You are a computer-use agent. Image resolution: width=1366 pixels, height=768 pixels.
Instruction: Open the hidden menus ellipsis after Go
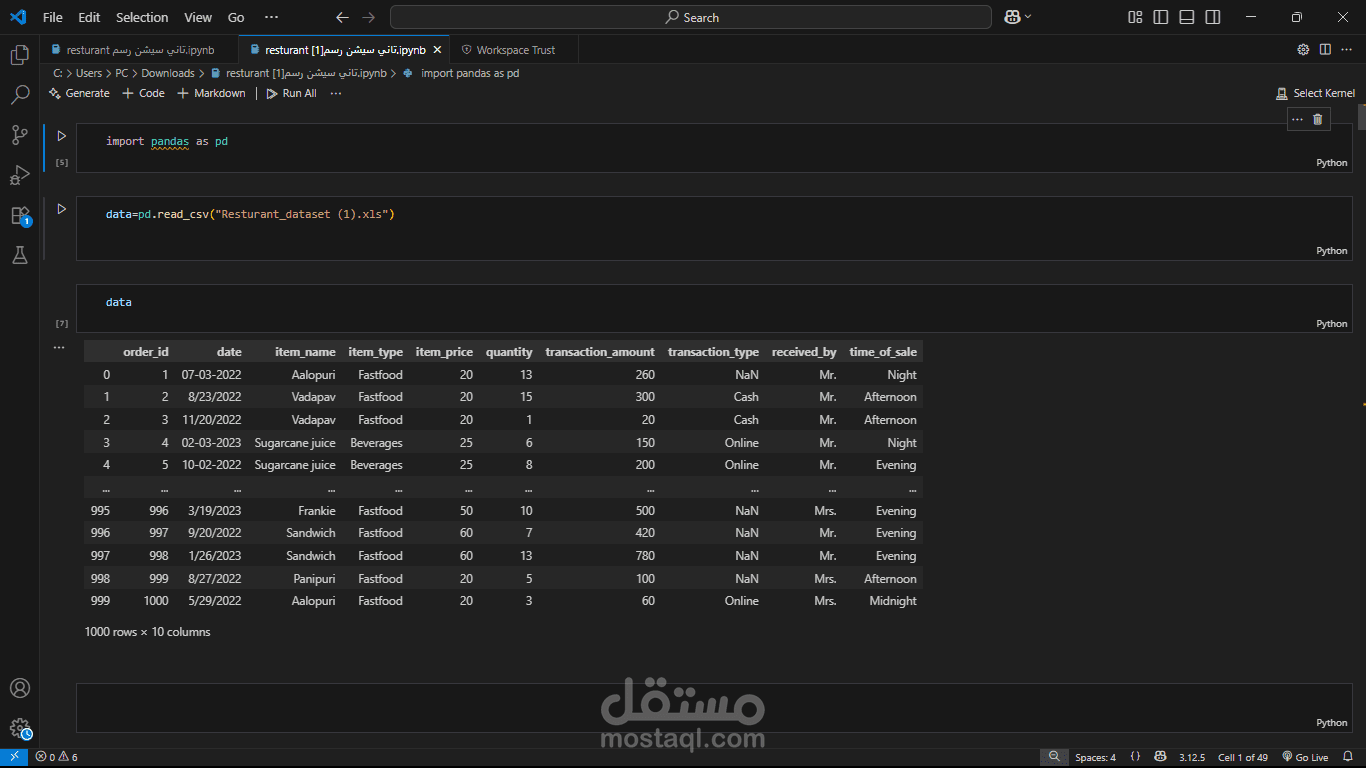pos(271,17)
